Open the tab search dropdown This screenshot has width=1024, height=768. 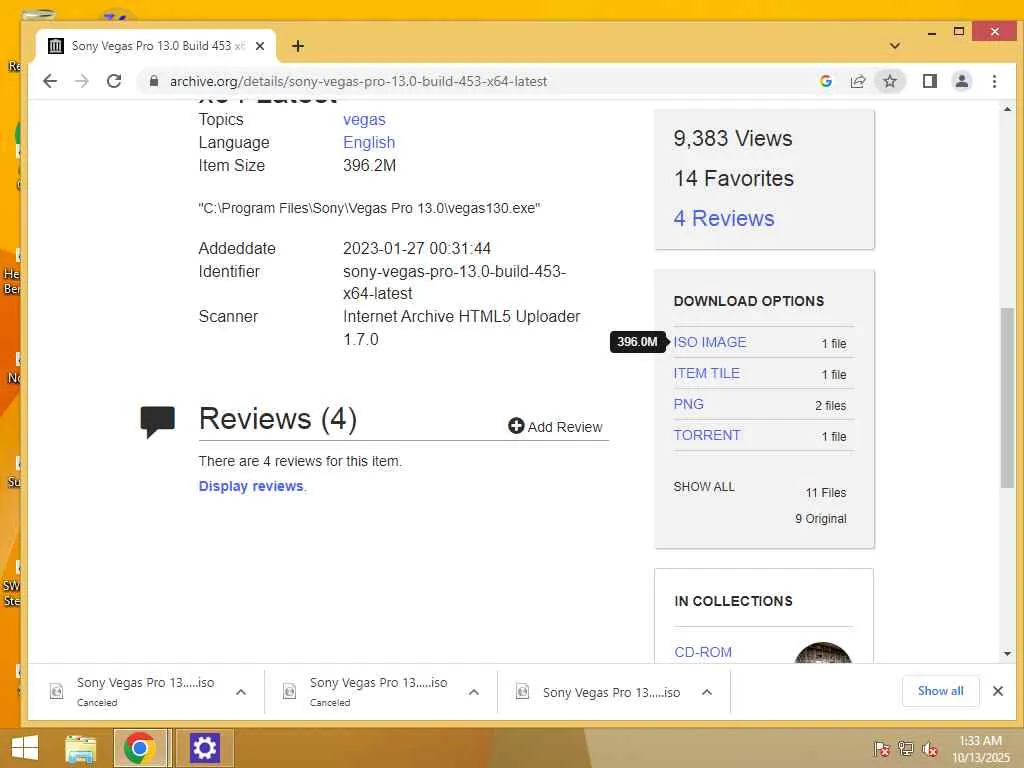coord(895,46)
